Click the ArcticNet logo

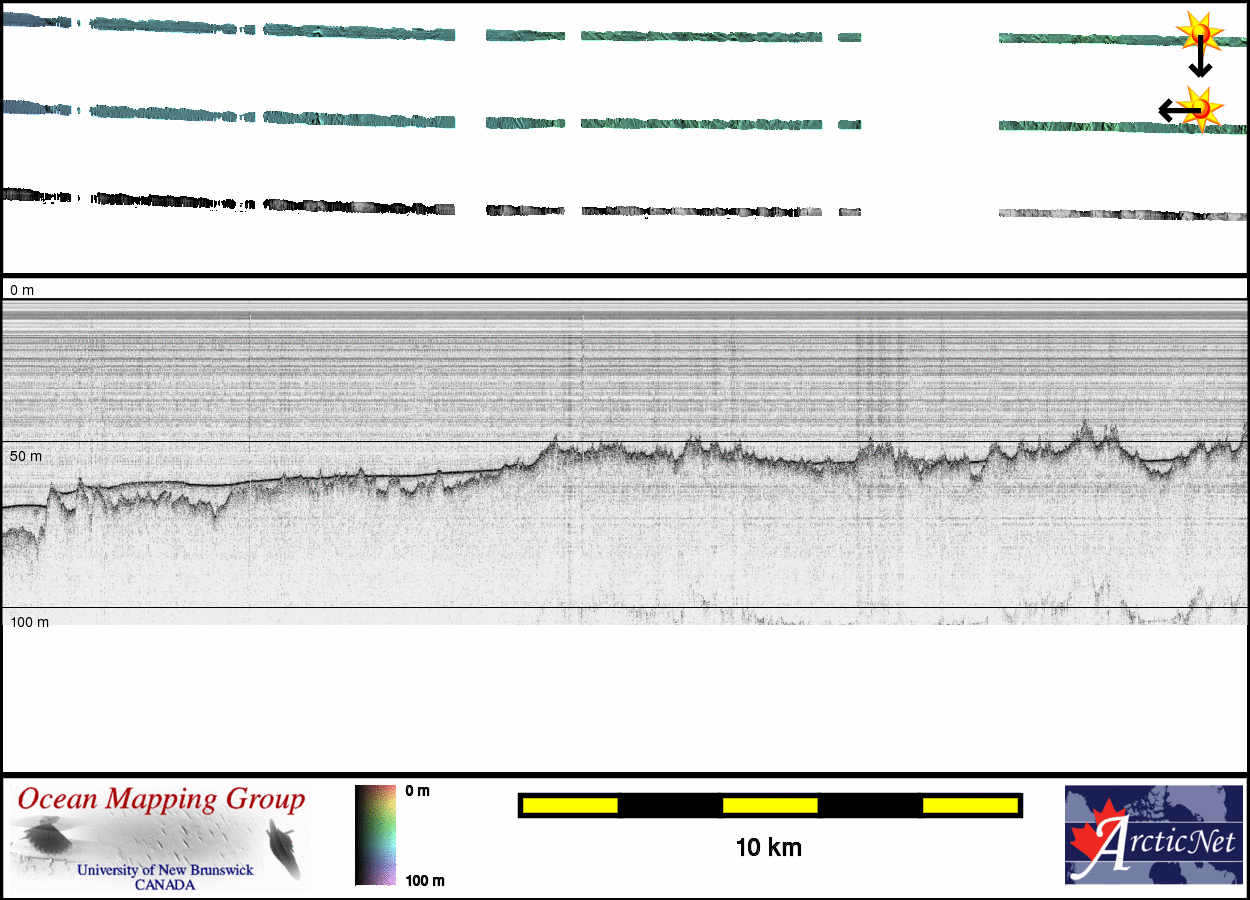(x=1154, y=835)
